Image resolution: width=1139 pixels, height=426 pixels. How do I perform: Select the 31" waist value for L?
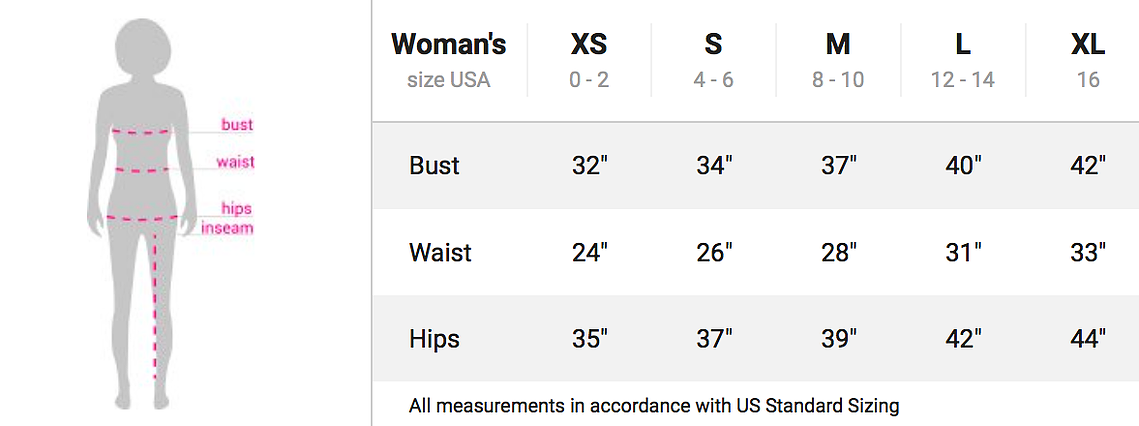[x=963, y=252]
